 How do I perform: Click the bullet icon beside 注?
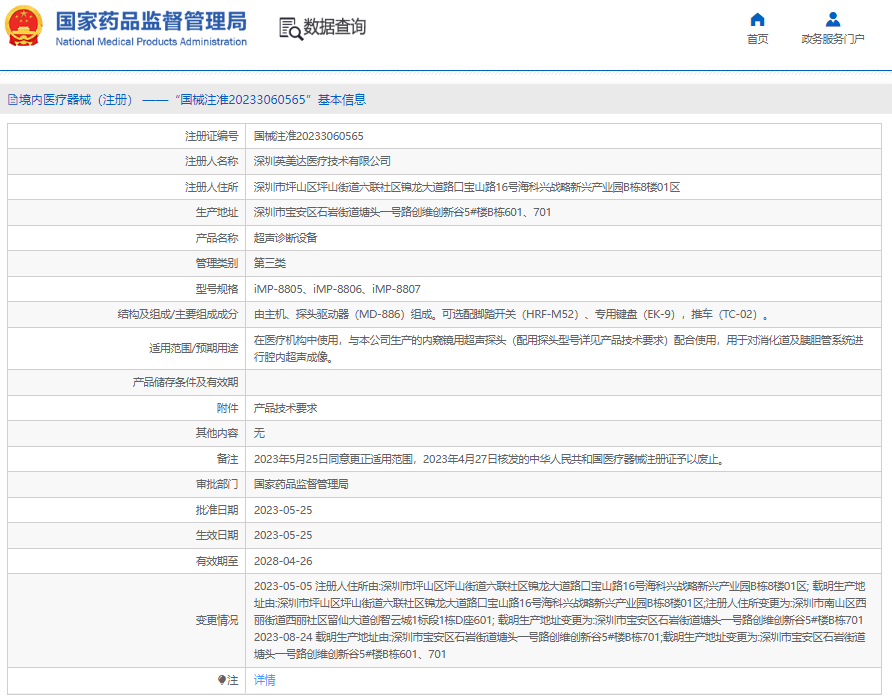[x=222, y=680]
